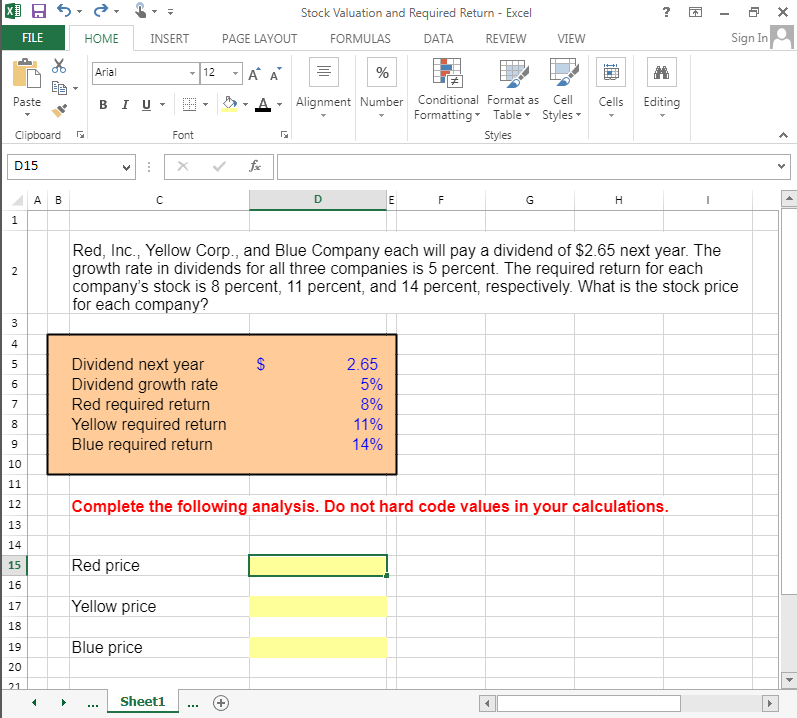
Task: Toggle Italic formatting
Action: pyautogui.click(x=125, y=105)
